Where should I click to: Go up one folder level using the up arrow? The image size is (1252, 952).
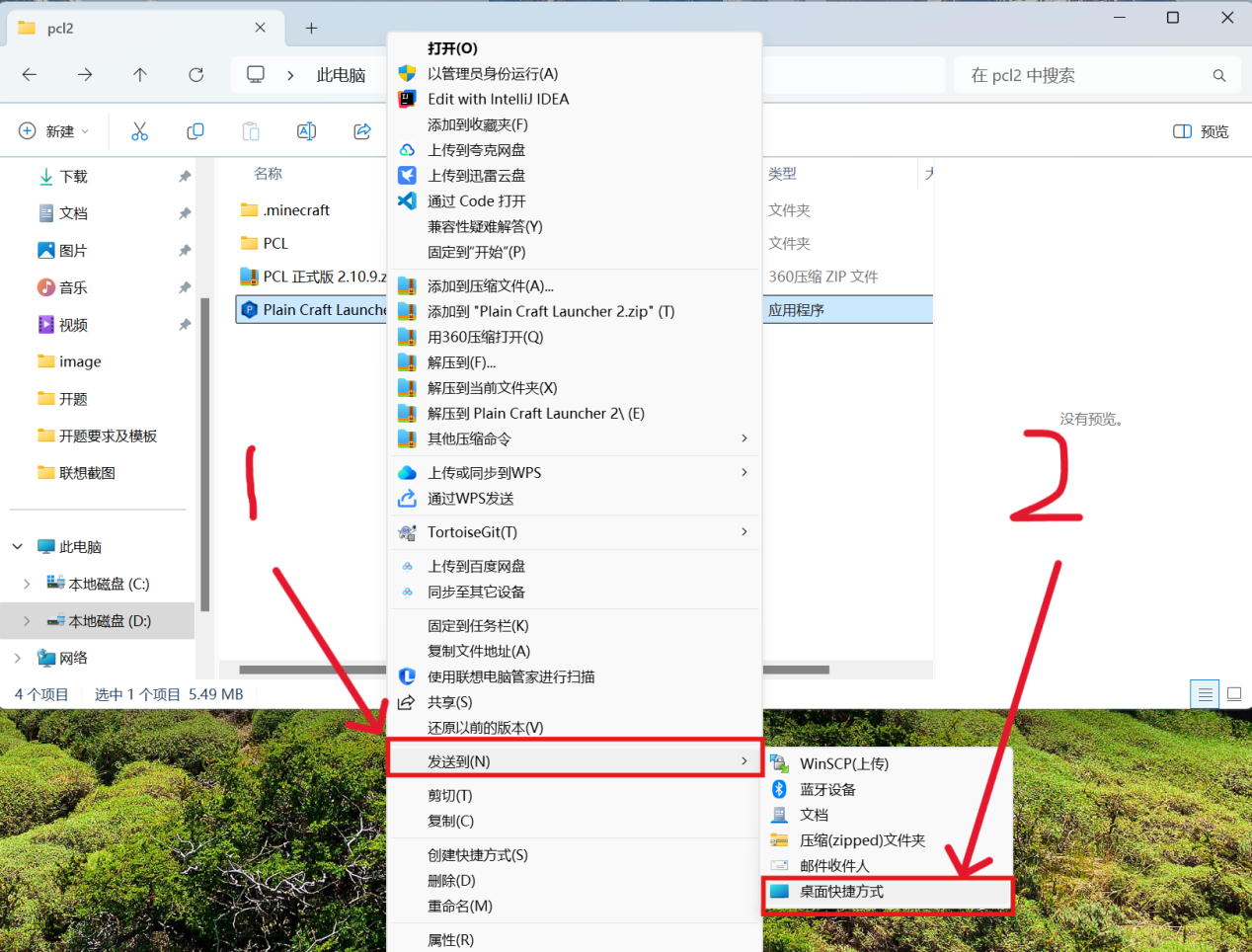(x=140, y=74)
